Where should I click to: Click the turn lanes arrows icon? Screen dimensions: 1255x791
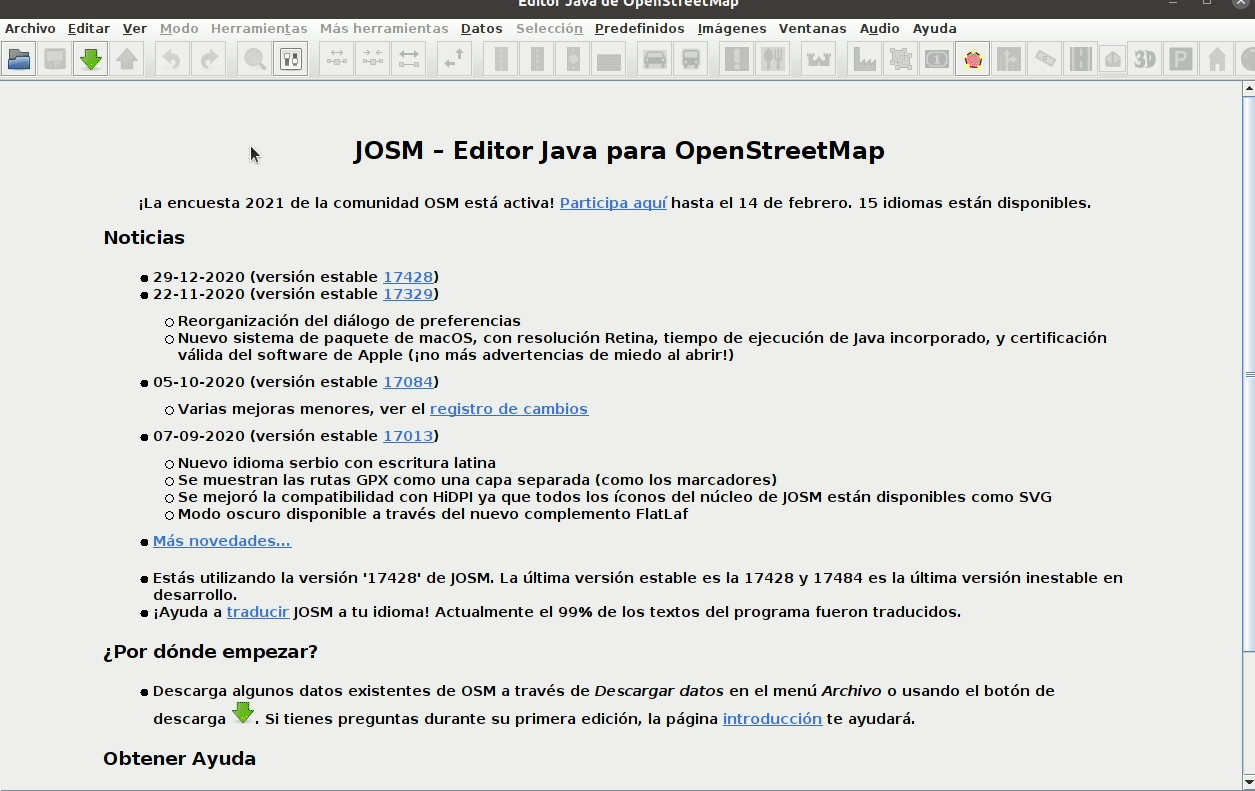[x=1009, y=60]
